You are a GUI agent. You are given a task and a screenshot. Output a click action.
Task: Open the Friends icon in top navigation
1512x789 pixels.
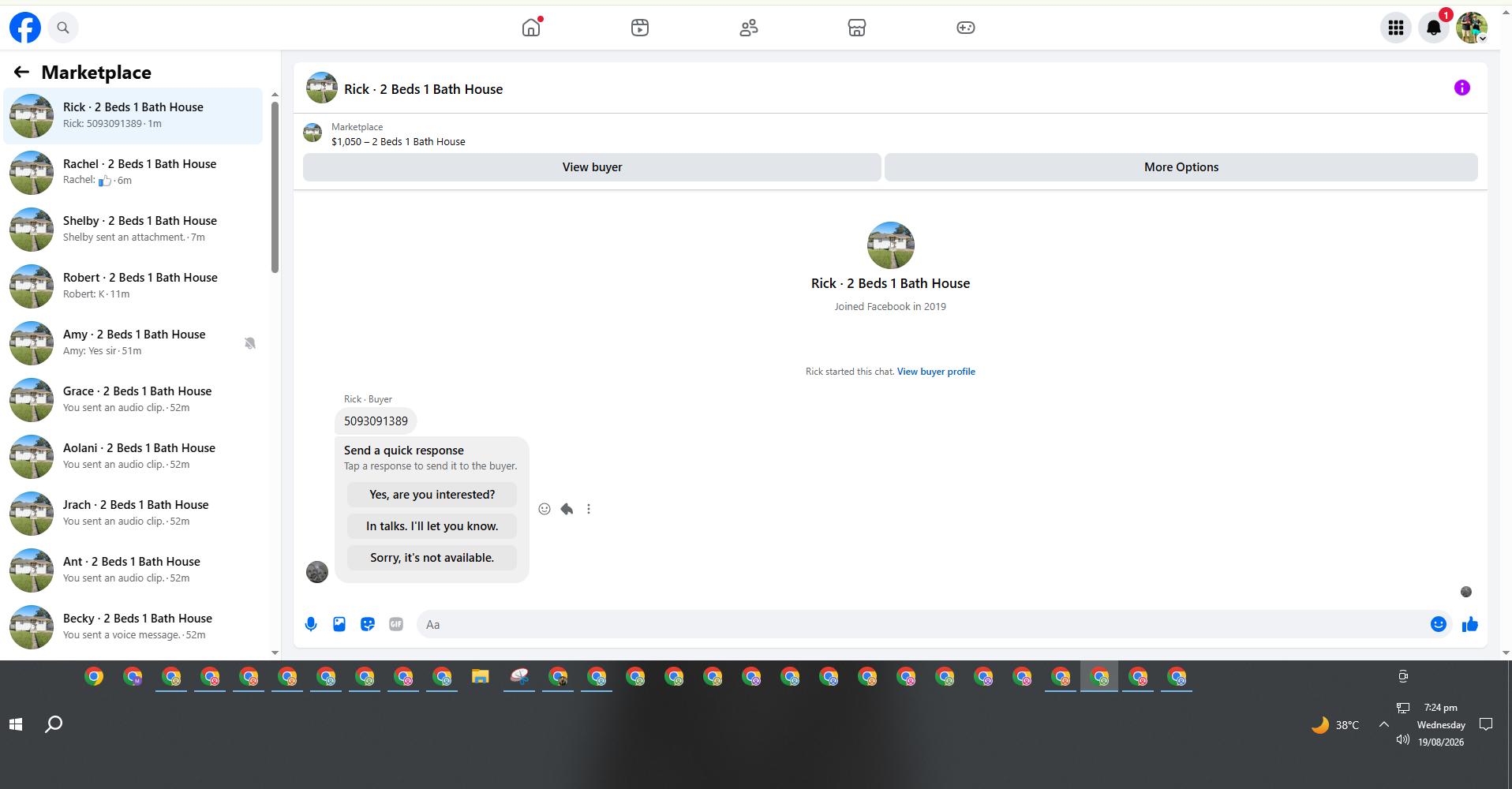[x=749, y=28]
